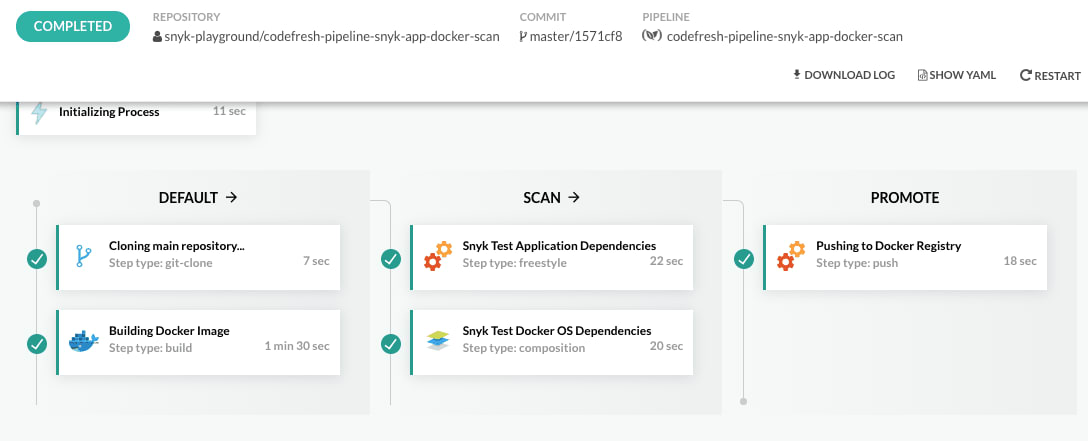Click the '7 sec' duration

[316, 261]
